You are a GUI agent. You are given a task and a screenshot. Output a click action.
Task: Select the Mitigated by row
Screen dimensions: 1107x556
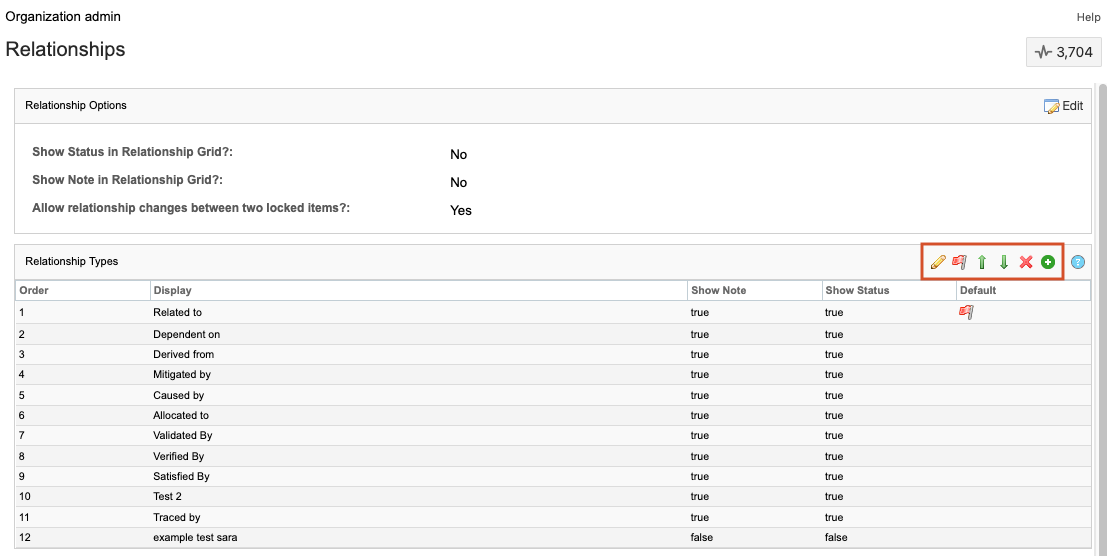tap(553, 375)
